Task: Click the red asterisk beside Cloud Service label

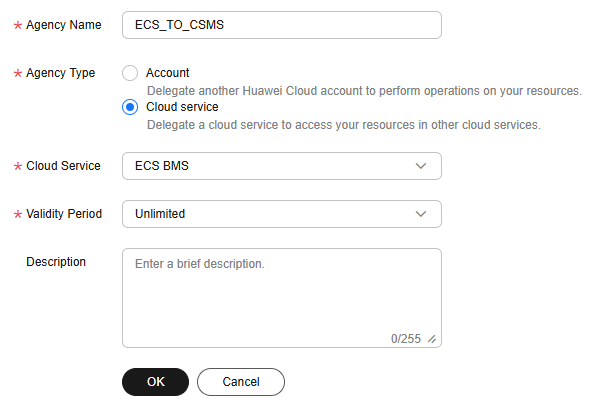Action: (18, 166)
